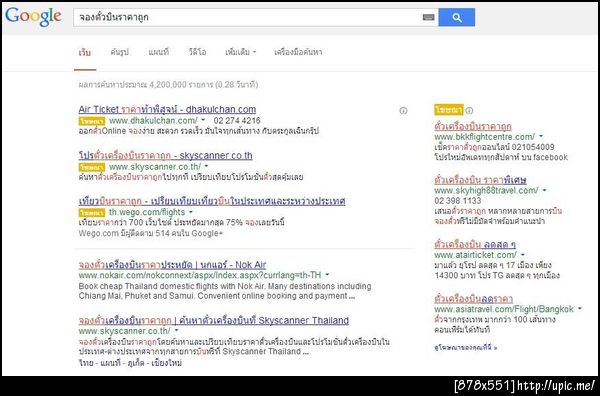Image resolution: width=600 pixels, height=396 pixels.
Task: Expand arrow next to www.atairticket.com/
Action: coord(523,254)
